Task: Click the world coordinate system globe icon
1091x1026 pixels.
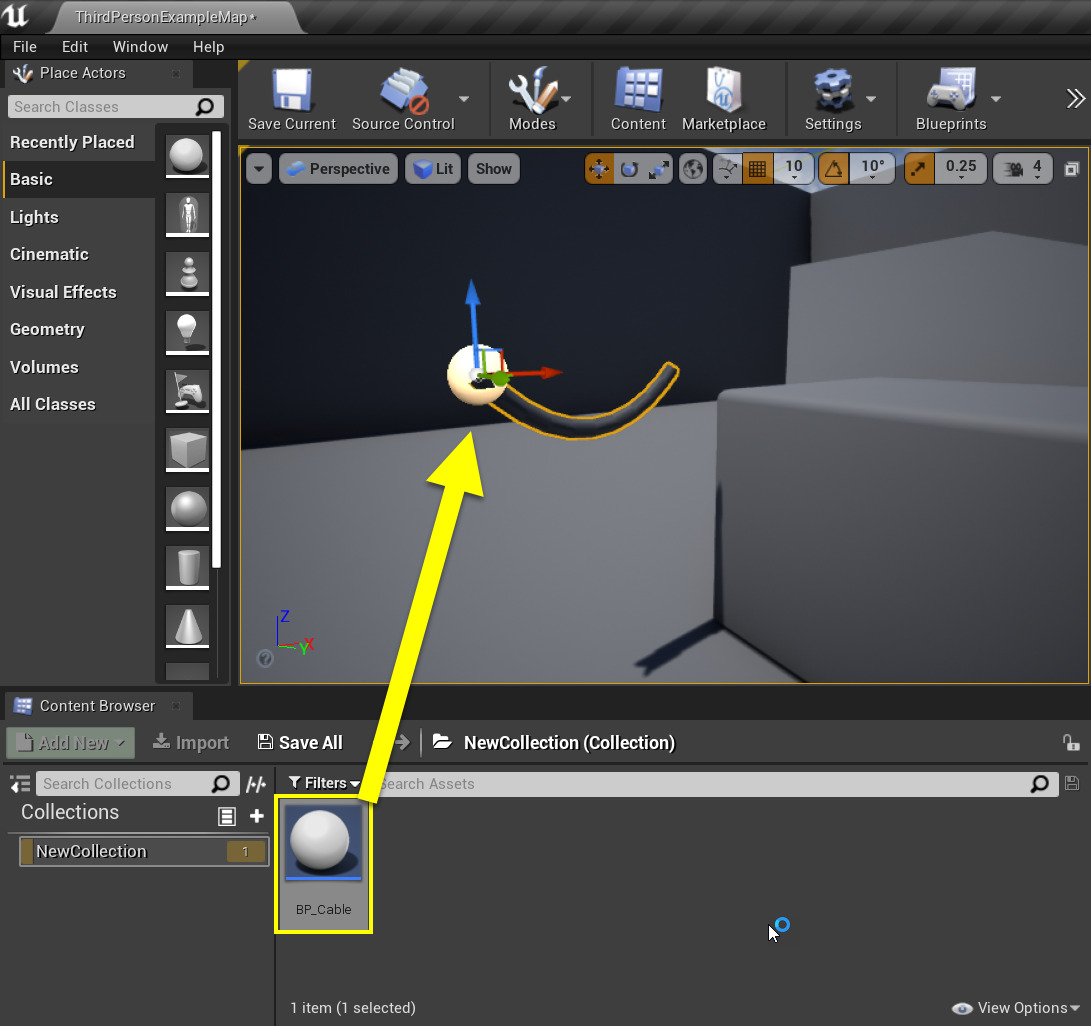Action: coord(692,169)
